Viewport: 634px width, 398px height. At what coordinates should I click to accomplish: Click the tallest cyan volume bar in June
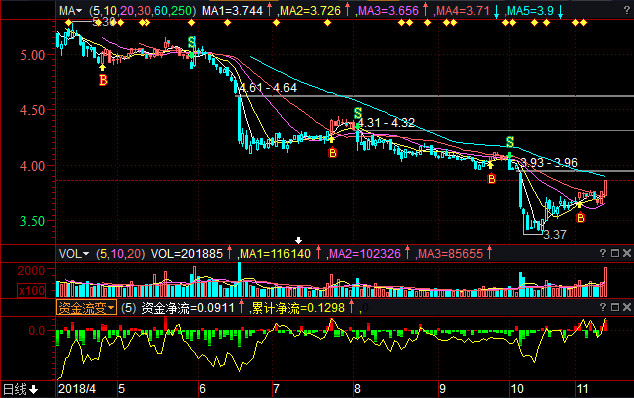(x=240, y=280)
